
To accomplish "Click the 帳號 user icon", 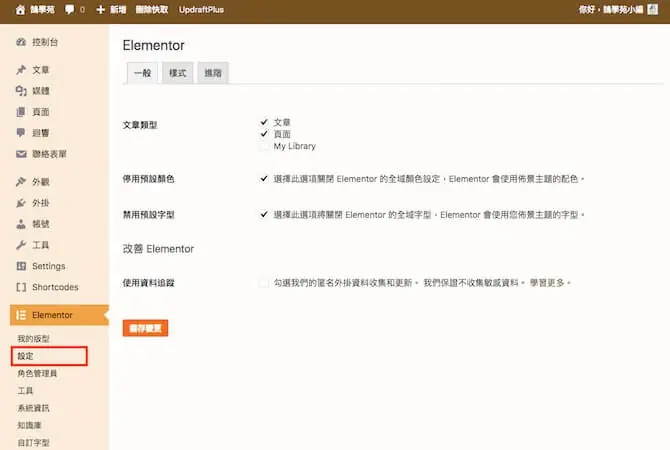I will [x=21, y=224].
